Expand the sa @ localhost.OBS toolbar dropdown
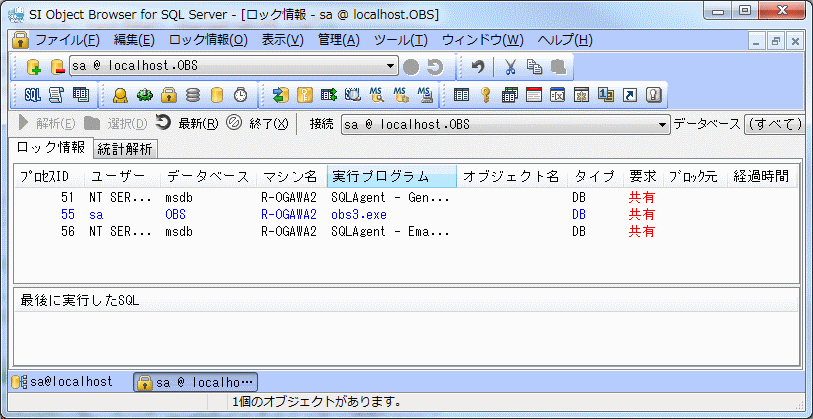 391,67
